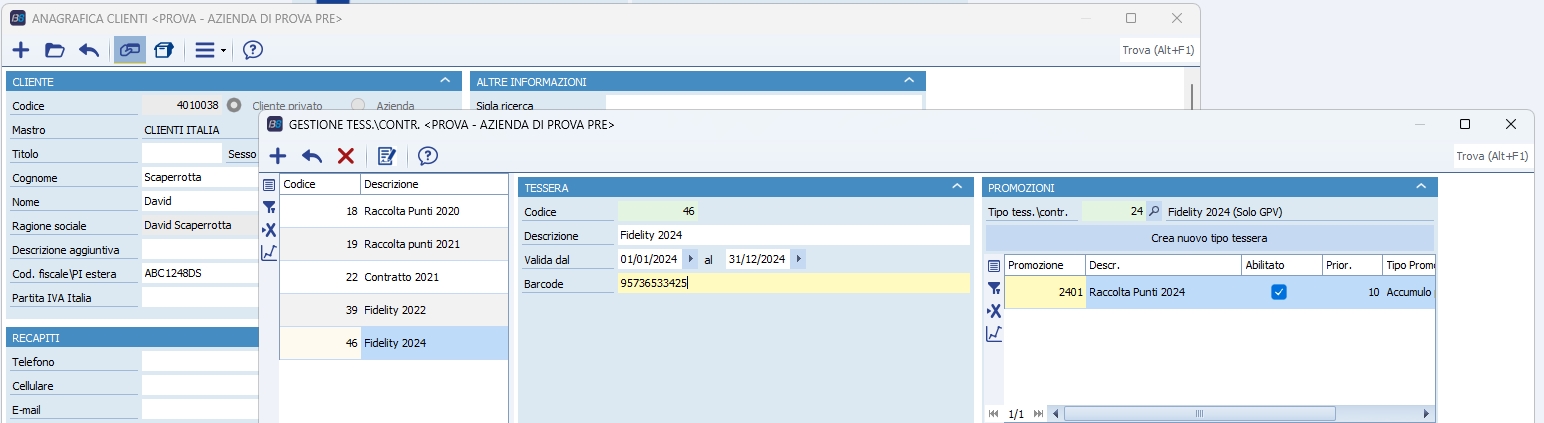This screenshot has width=1544, height=423.
Task: Click the Descrizione column header in tessera list
Action: click(x=434, y=184)
